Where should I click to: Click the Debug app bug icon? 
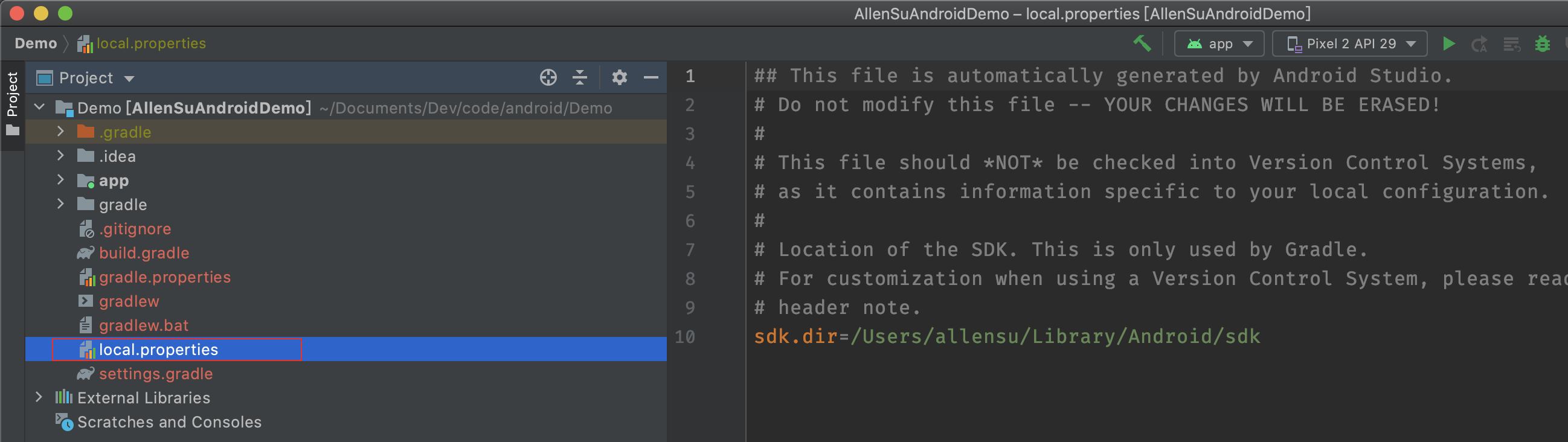pos(1543,44)
